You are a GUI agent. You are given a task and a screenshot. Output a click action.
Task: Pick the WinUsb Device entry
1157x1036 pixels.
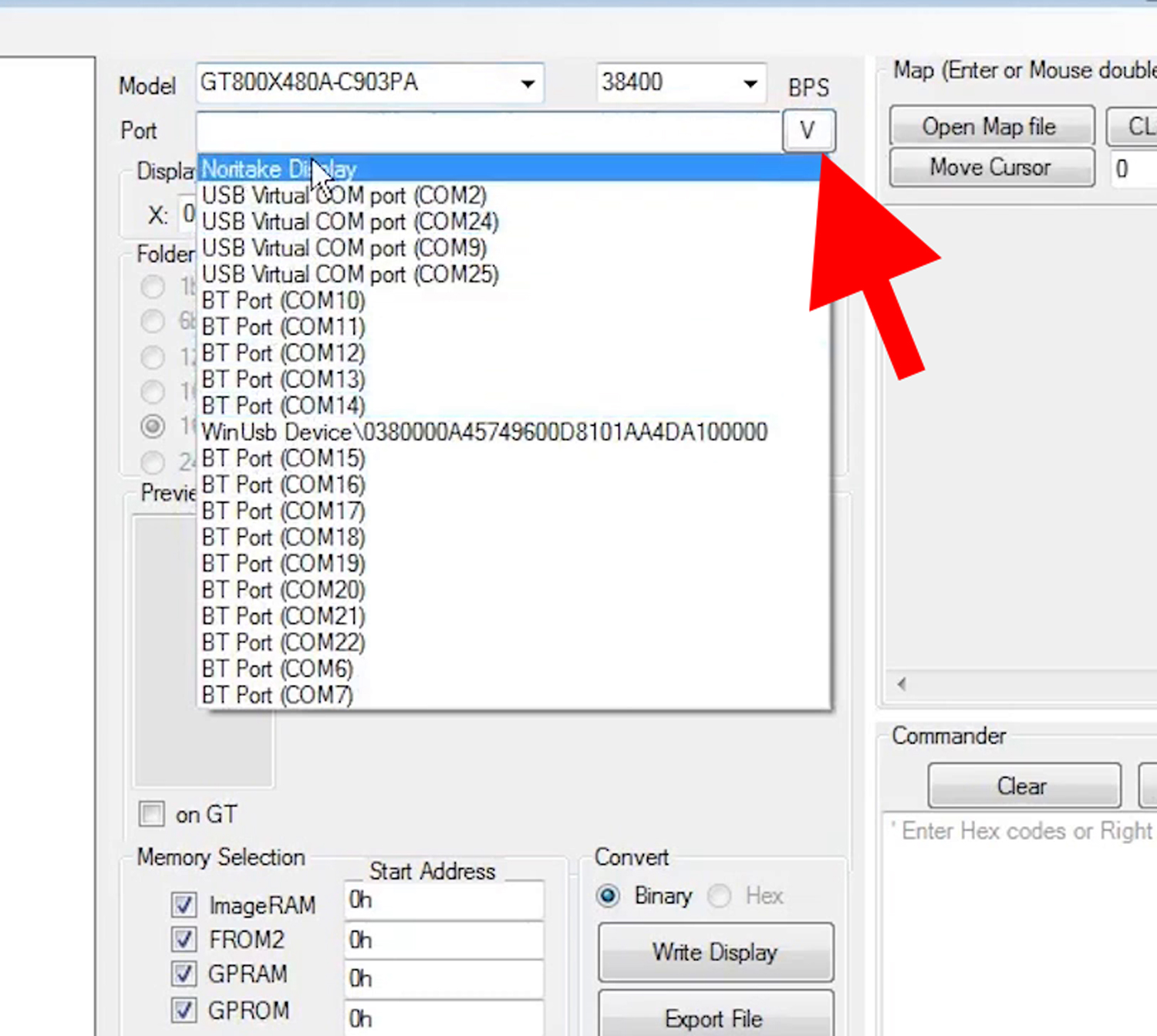pos(484,432)
